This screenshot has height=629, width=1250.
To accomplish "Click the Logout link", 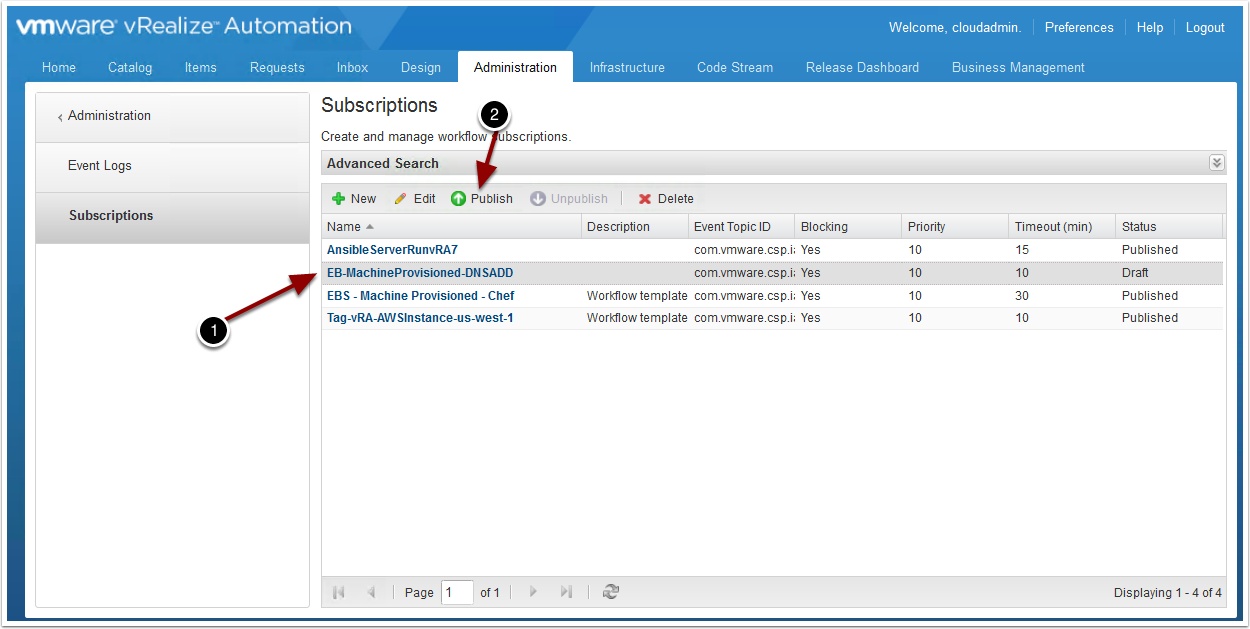I will pos(1205,28).
